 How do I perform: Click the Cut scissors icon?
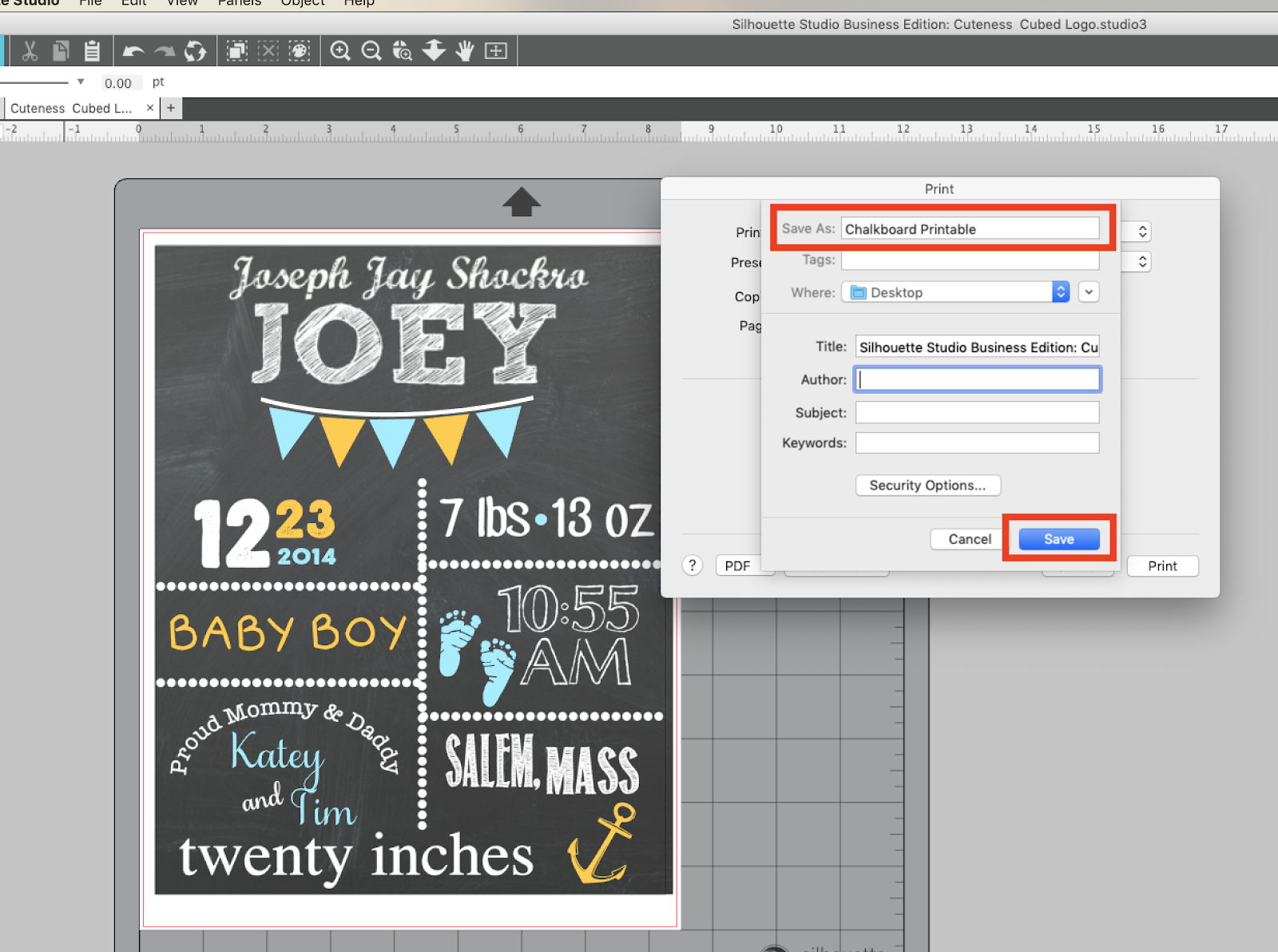[30, 51]
